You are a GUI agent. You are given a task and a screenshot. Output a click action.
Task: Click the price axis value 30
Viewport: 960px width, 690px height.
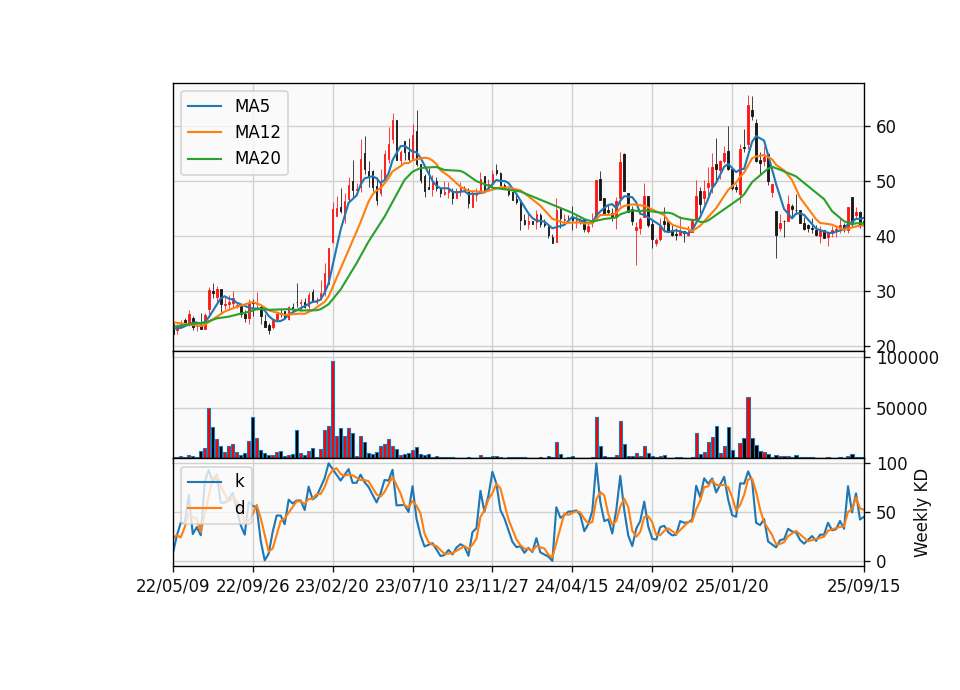click(x=886, y=291)
